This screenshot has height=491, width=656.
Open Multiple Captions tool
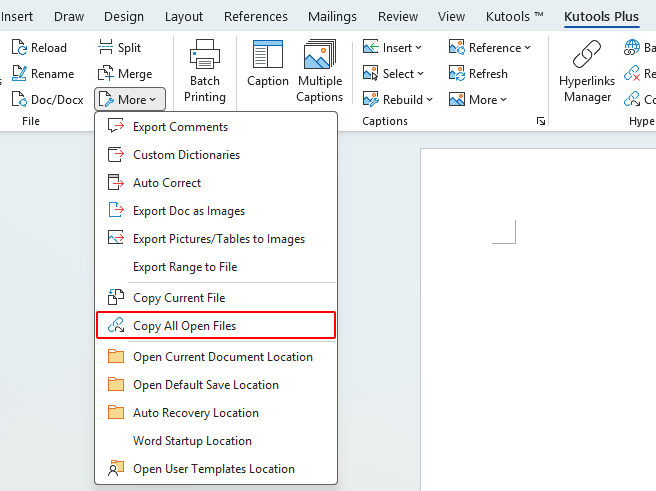320,72
